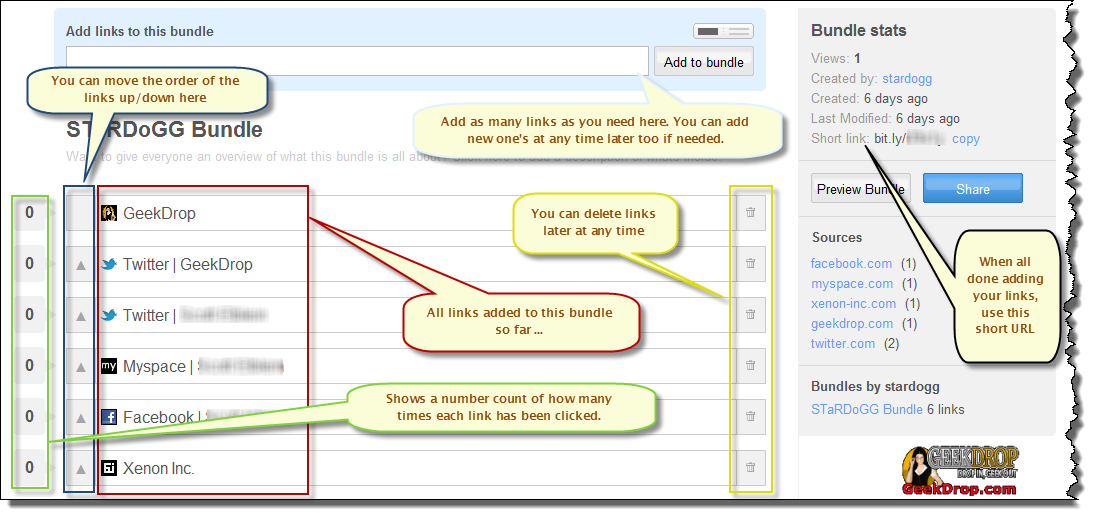
Task: Click the Xenon Inc. favicon icon
Action: point(108,468)
